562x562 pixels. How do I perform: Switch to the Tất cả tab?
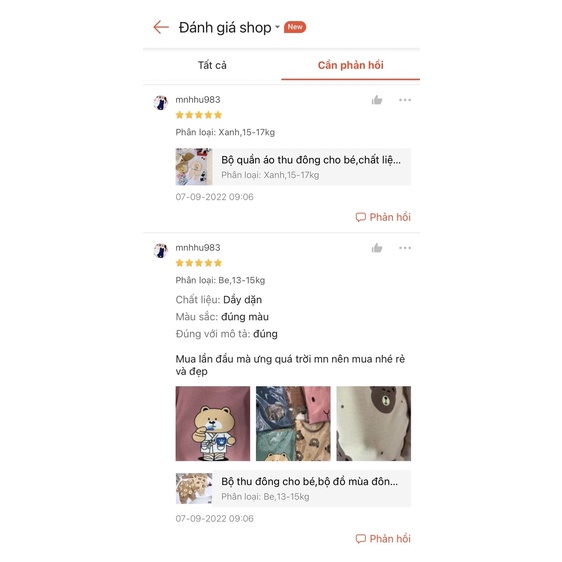pyautogui.click(x=212, y=65)
